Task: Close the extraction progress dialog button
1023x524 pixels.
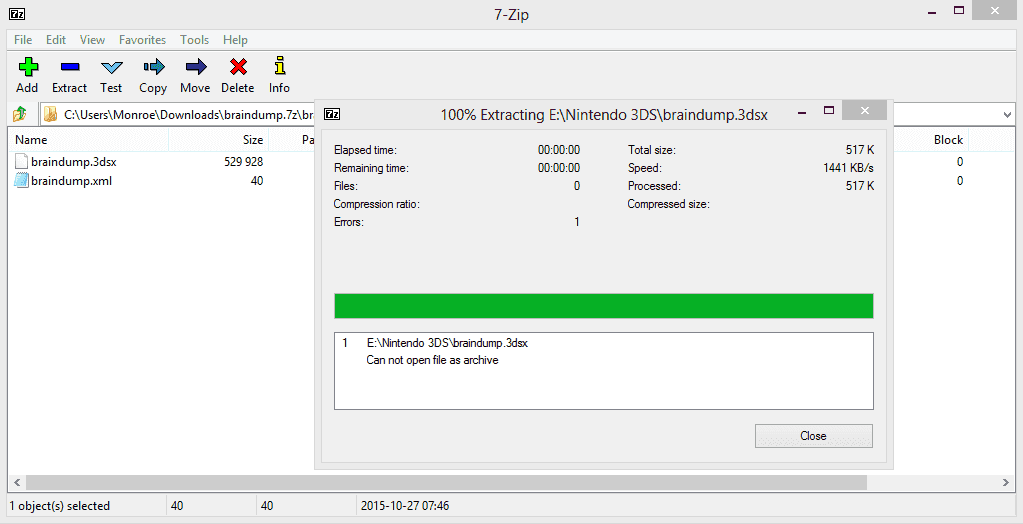Action: pyautogui.click(x=814, y=436)
